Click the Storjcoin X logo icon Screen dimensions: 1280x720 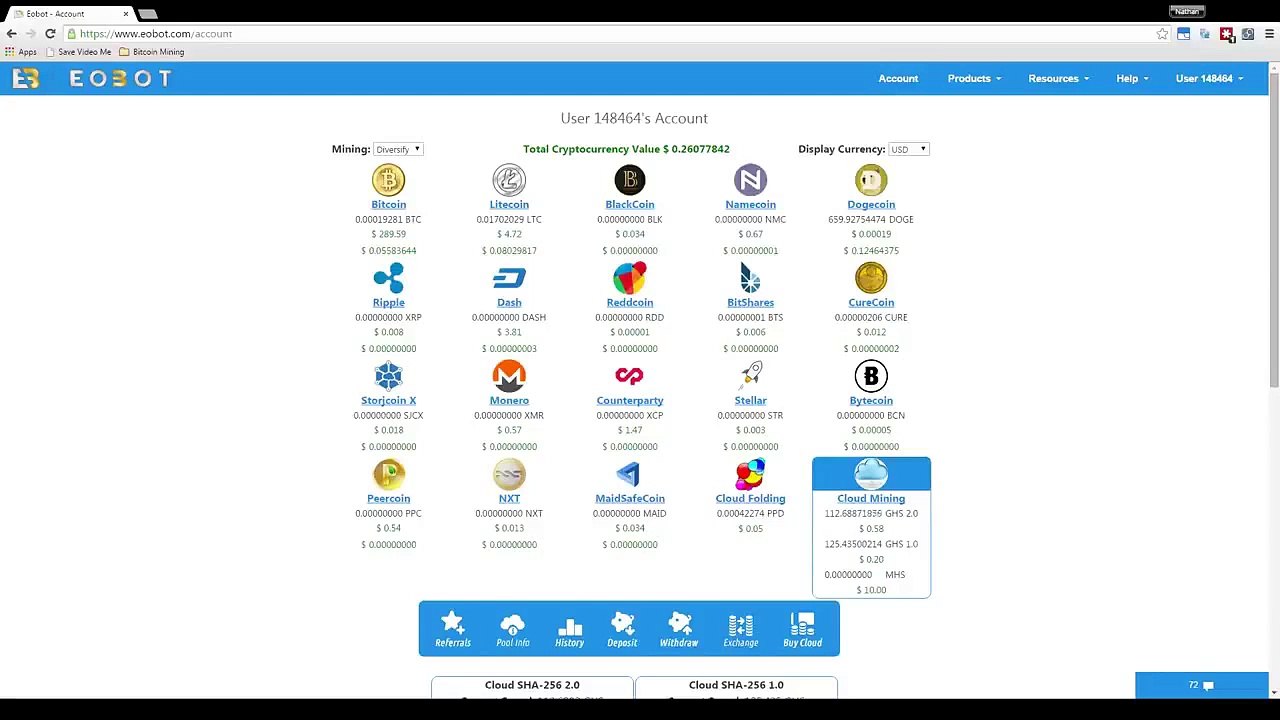coord(388,376)
